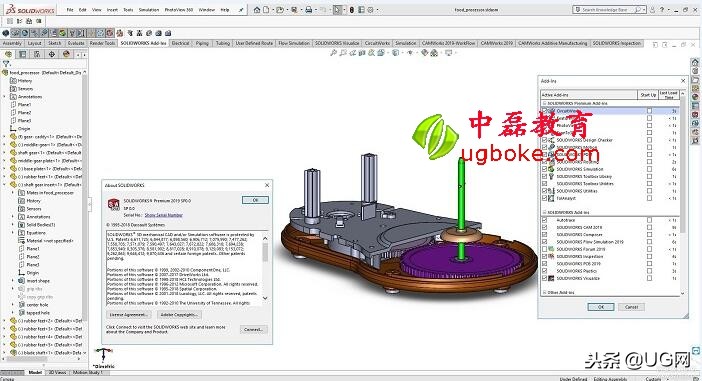This screenshot has height=381, width=702.
Task: Open the ConfigurationManager tab icon
Action: point(37,54)
